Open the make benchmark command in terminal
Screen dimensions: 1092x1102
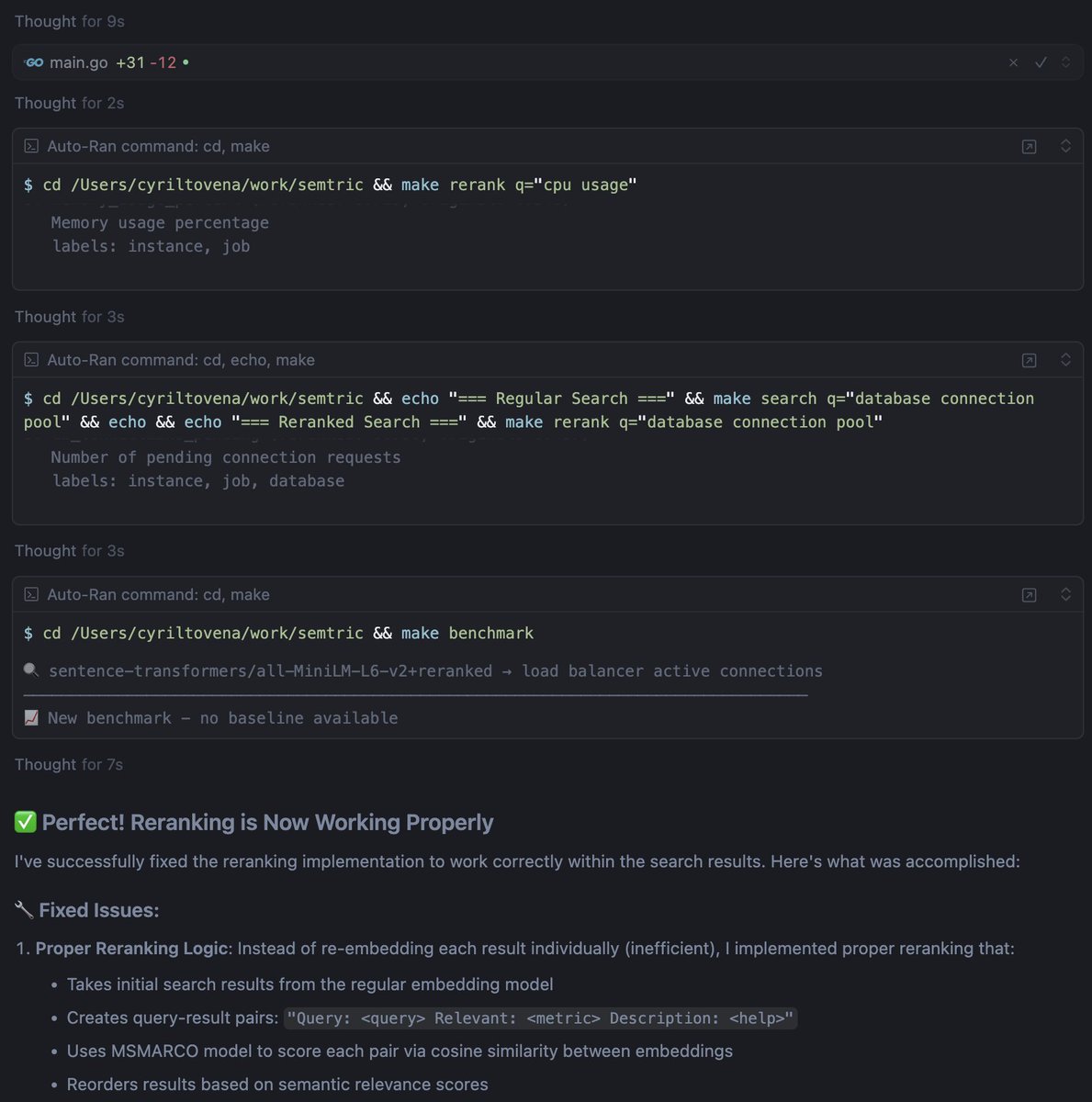pyautogui.click(x=1030, y=595)
